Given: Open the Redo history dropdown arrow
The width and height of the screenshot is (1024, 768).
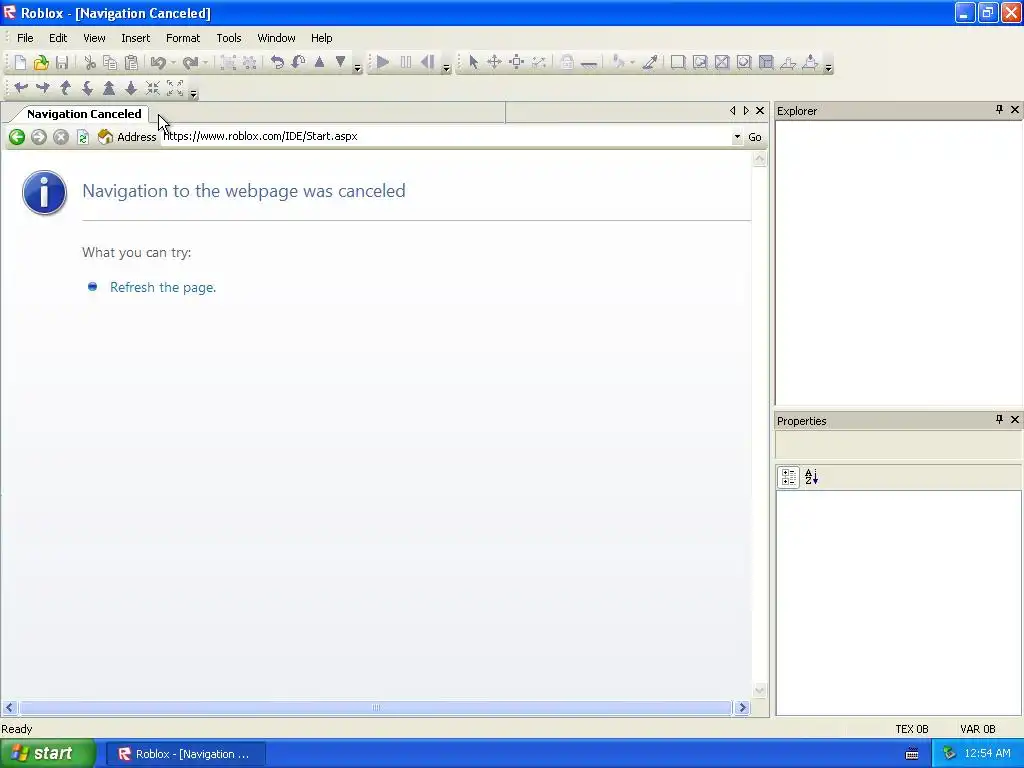Looking at the screenshot, I should (205, 63).
